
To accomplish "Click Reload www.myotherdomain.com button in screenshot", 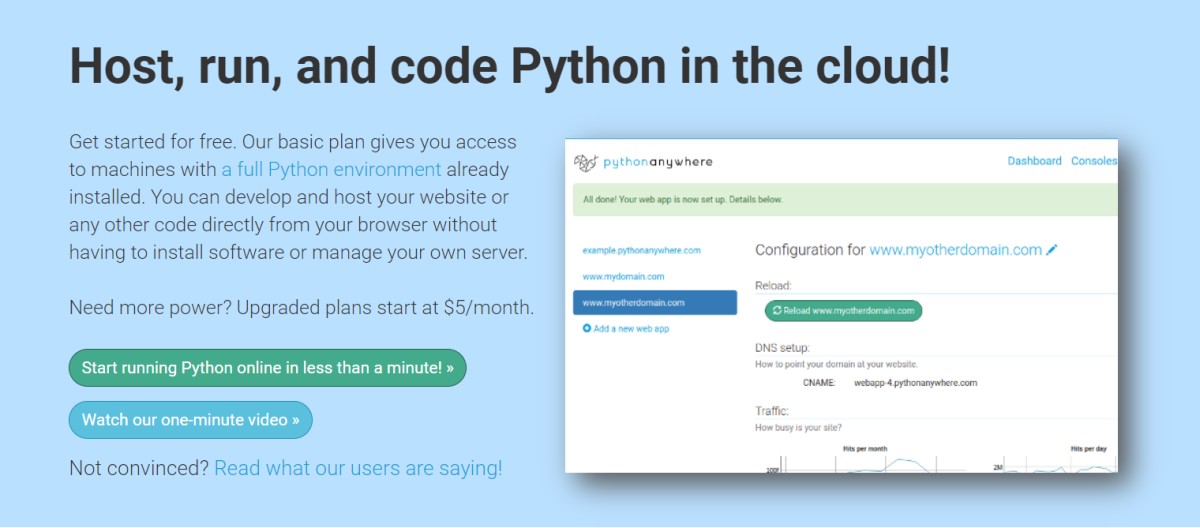I will click(843, 311).
